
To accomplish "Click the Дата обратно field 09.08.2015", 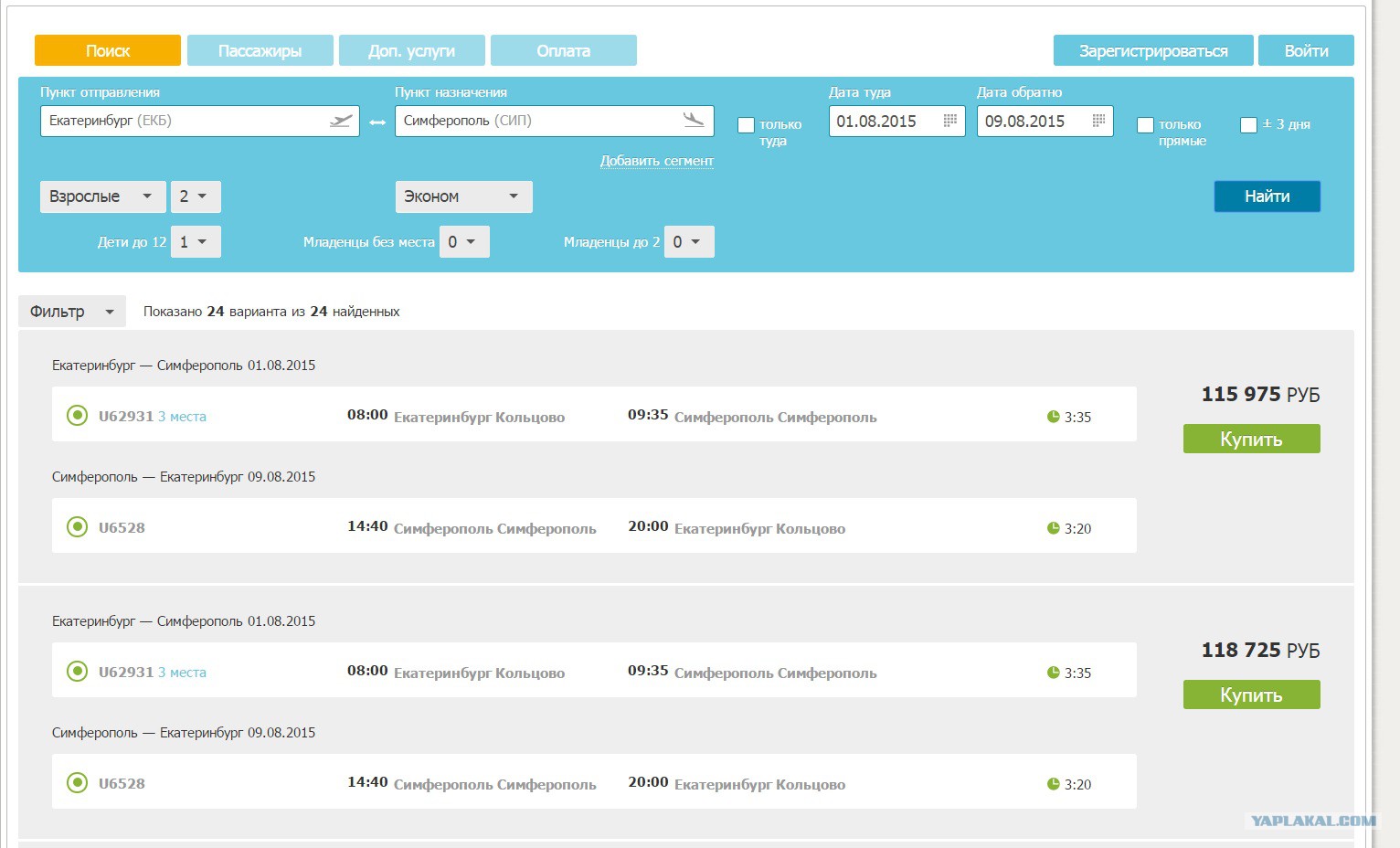I will pyautogui.click(x=1045, y=121).
